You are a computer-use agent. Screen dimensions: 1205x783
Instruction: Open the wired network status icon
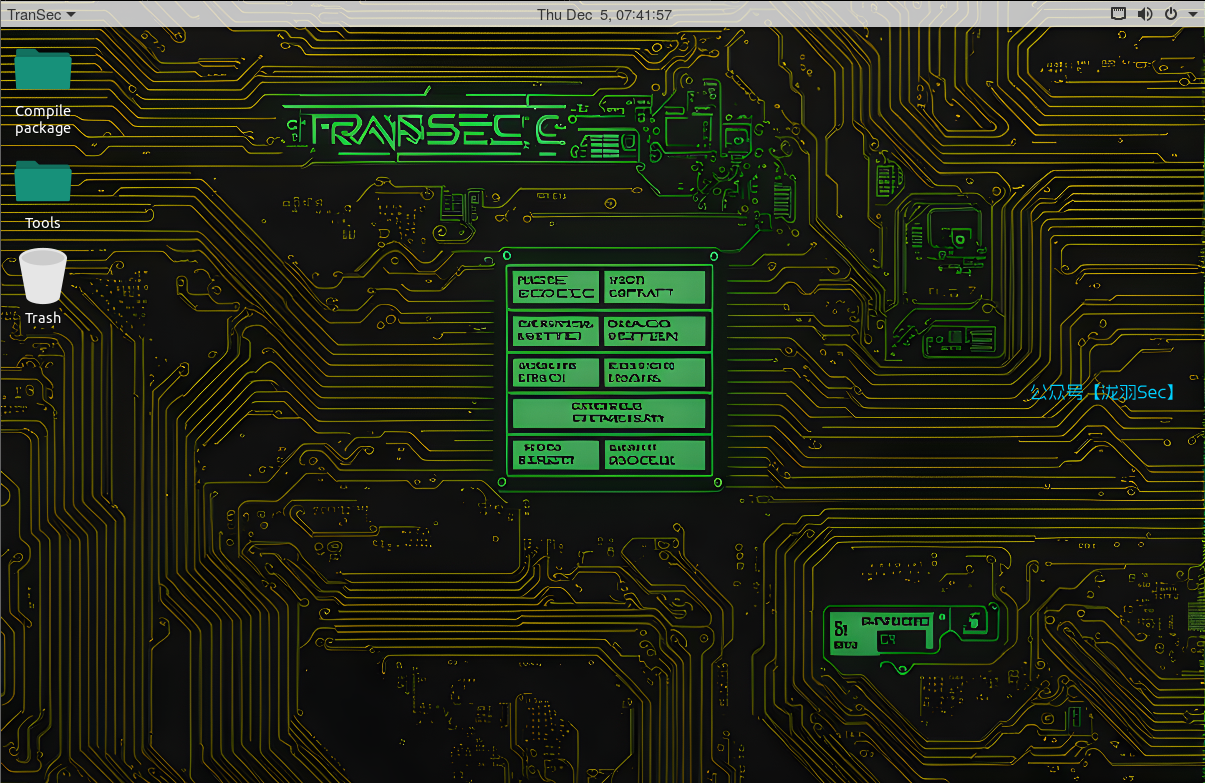(x=1119, y=14)
